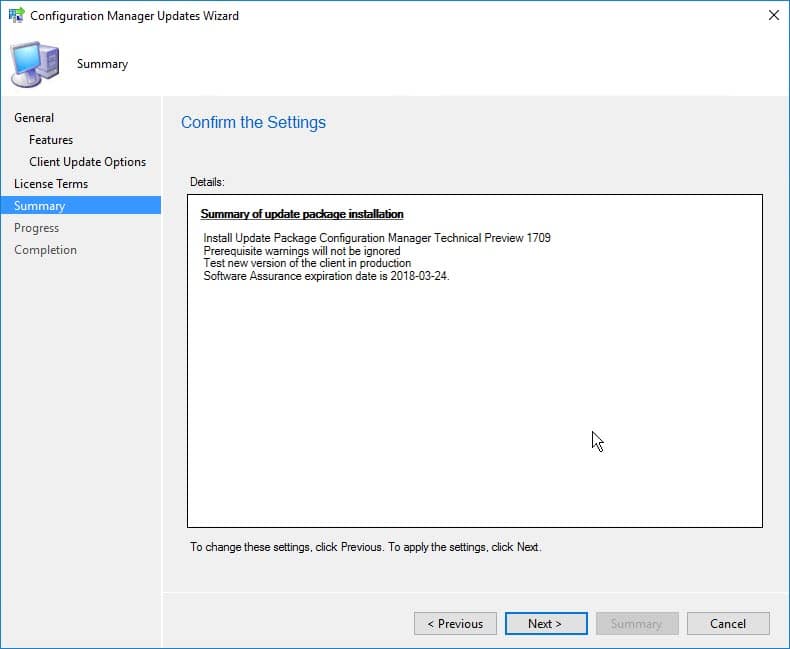Go to Client Update Options step

[87, 162]
